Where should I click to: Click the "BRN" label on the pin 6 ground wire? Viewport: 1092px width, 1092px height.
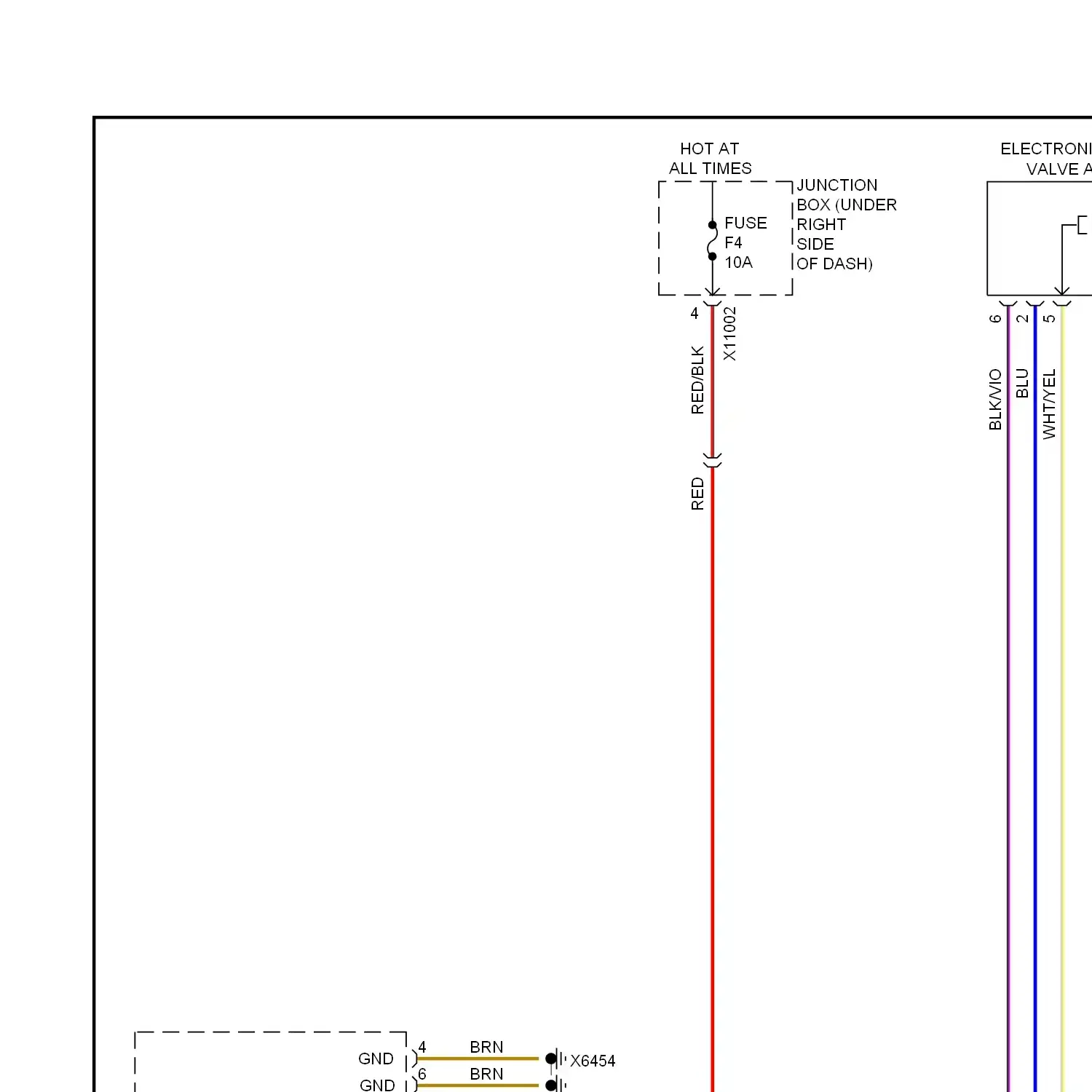(486, 1074)
